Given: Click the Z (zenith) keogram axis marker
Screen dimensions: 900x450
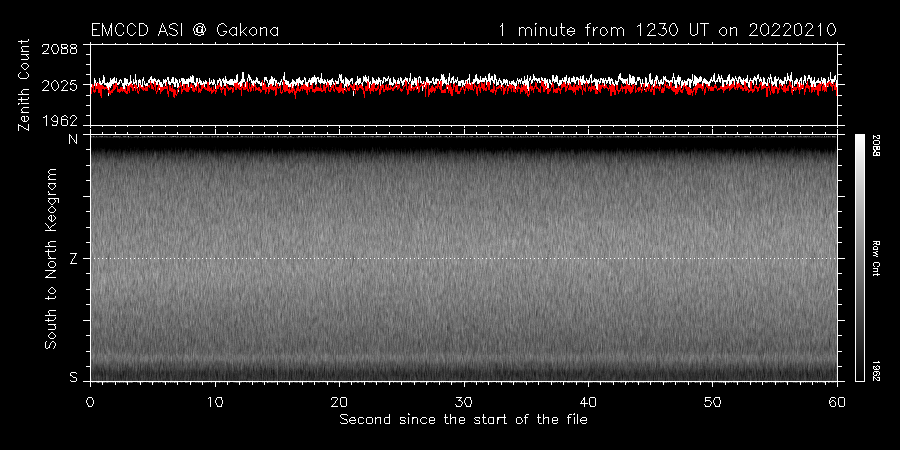Looking at the screenshot, I should pos(72,258).
